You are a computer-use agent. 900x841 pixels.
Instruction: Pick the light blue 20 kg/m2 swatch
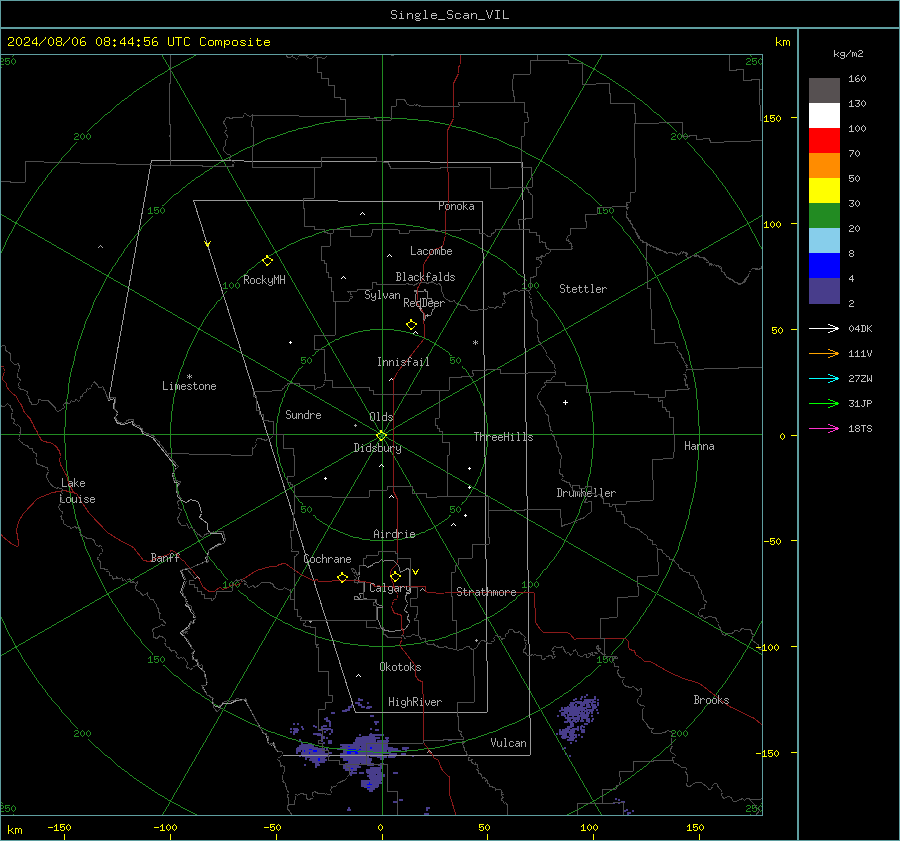click(x=824, y=241)
